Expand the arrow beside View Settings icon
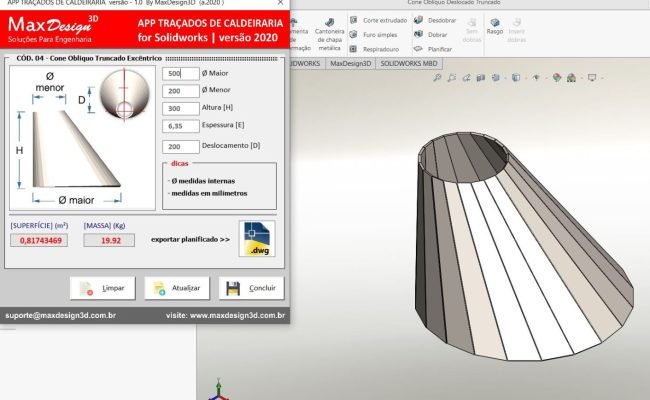 pyautogui.click(x=602, y=78)
